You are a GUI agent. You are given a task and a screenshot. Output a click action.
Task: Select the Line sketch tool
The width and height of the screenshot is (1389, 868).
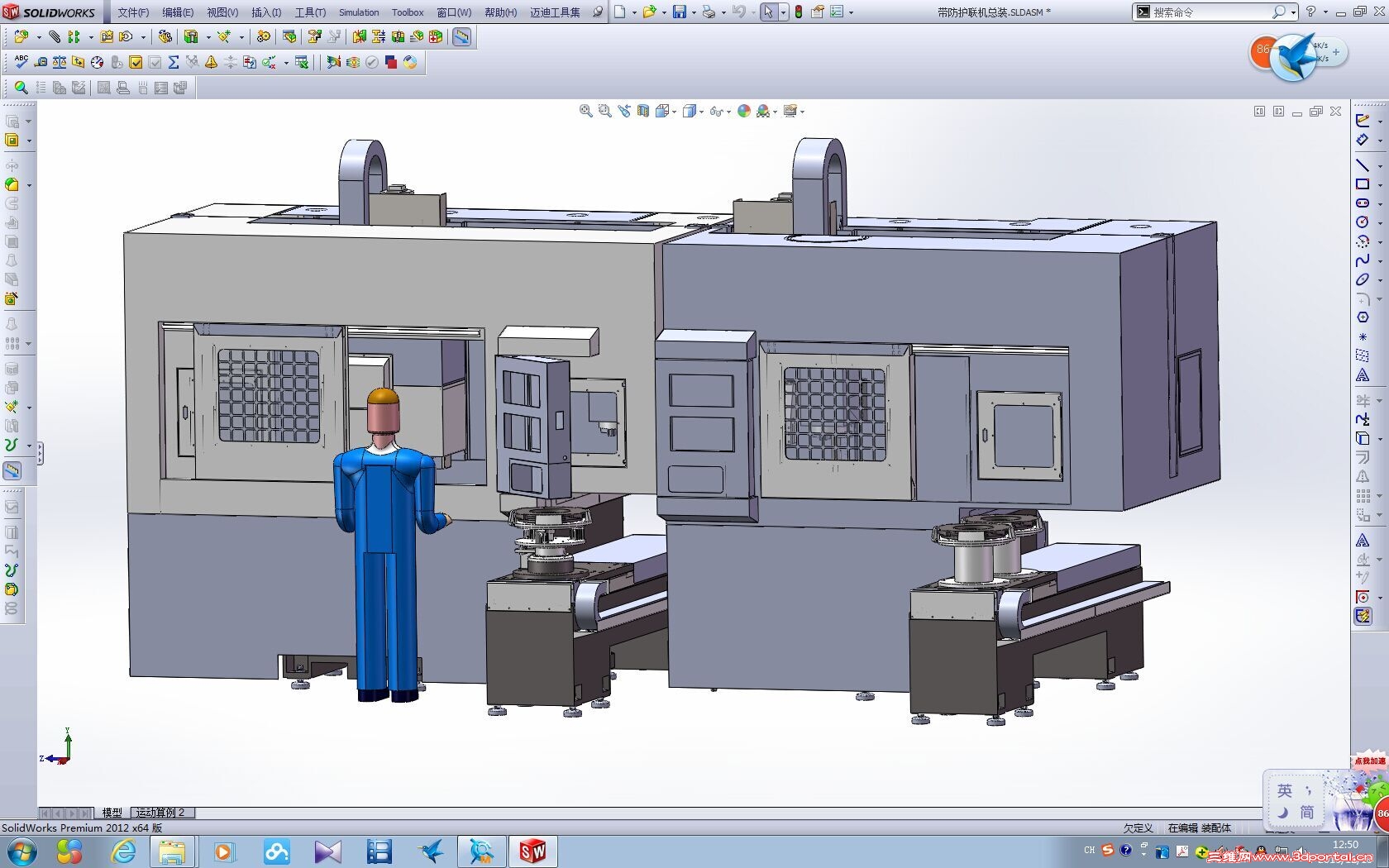pyautogui.click(x=1363, y=165)
